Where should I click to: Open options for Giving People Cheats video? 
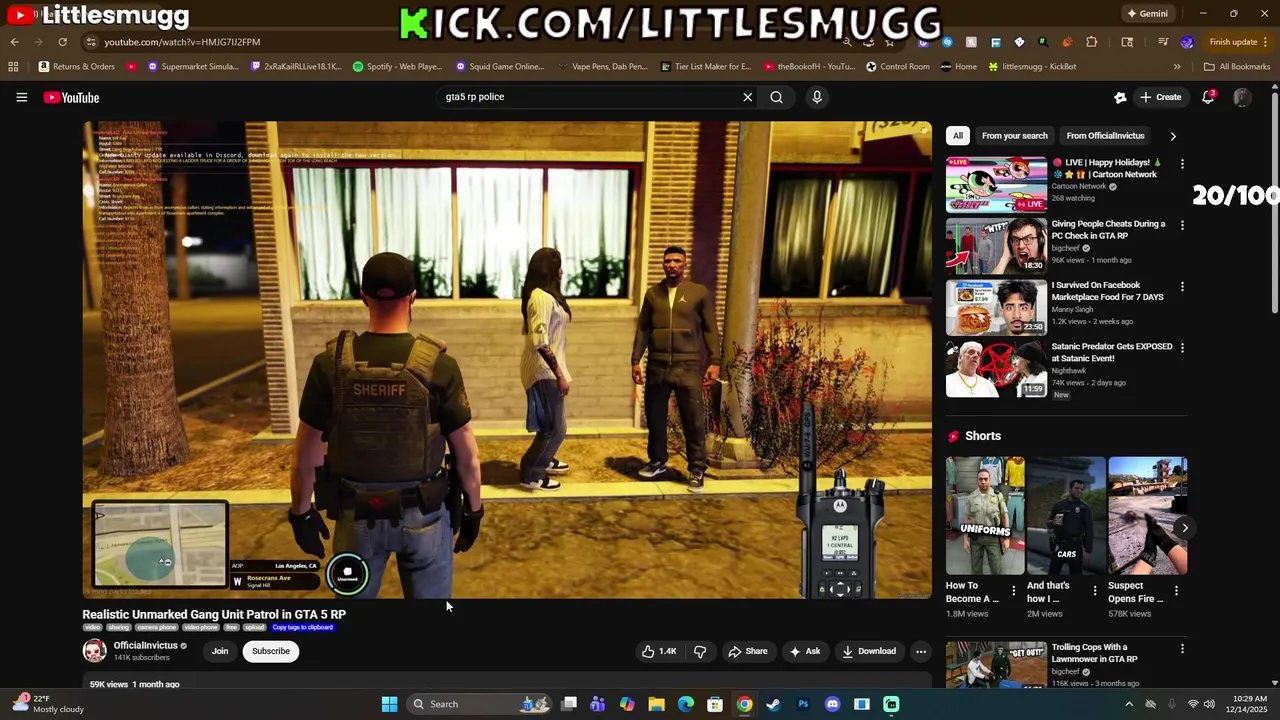coord(1182,225)
